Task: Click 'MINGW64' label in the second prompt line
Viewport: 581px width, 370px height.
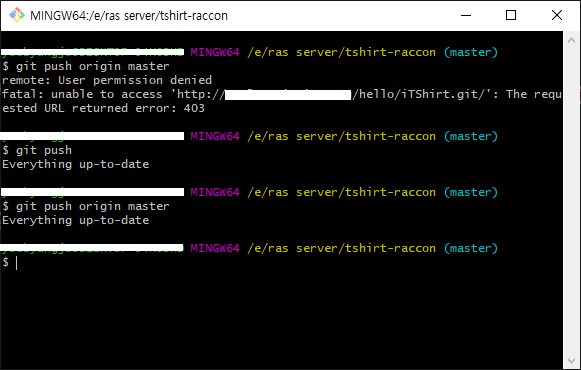Action: [215, 136]
